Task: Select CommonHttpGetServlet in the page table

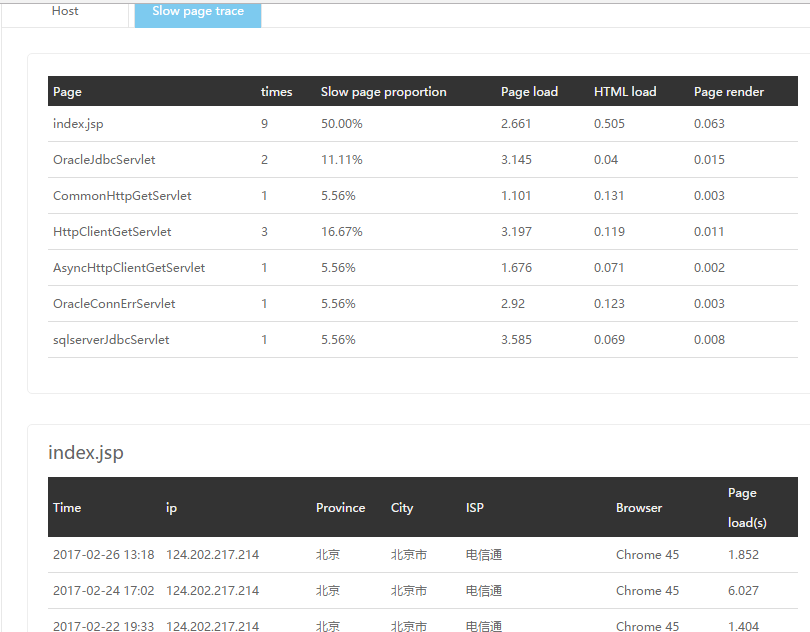Action: click(x=122, y=196)
